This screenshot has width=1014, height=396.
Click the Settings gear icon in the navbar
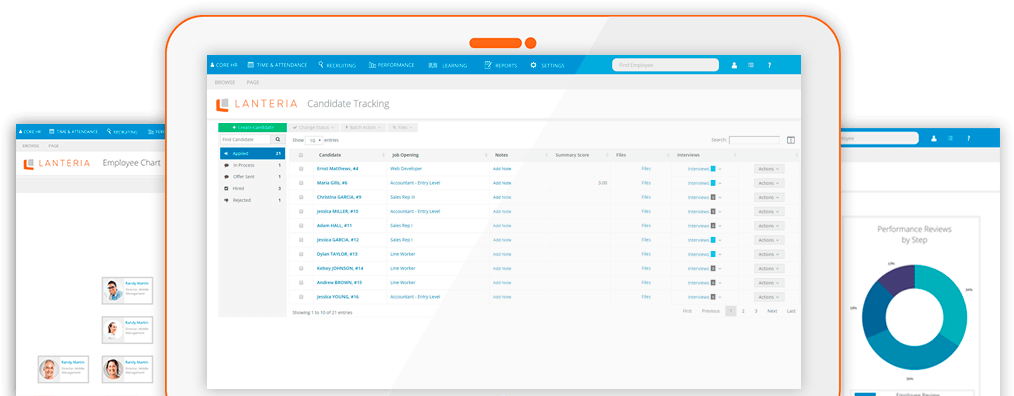[534, 65]
